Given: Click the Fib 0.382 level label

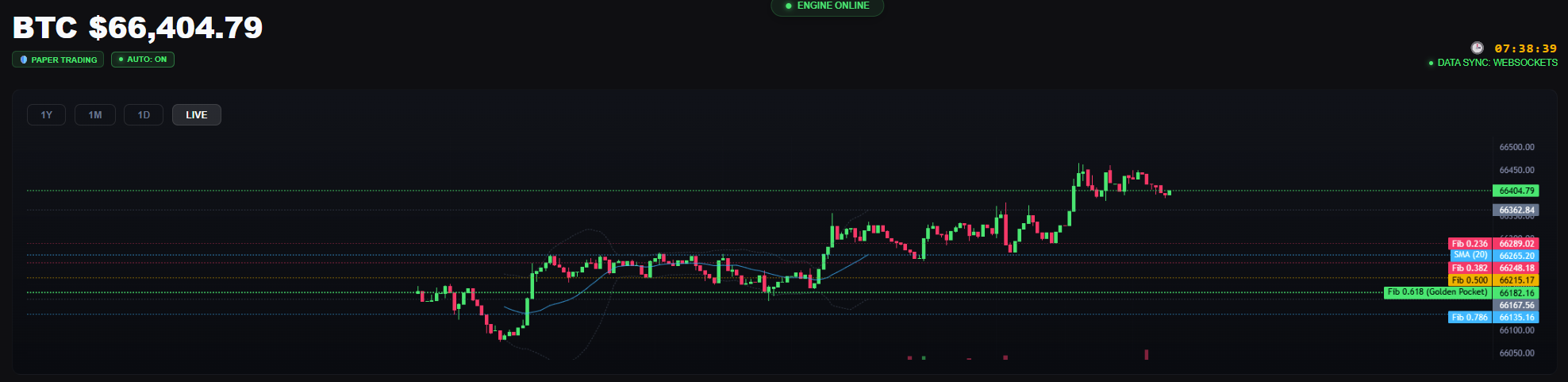Looking at the screenshot, I should (1470, 268).
